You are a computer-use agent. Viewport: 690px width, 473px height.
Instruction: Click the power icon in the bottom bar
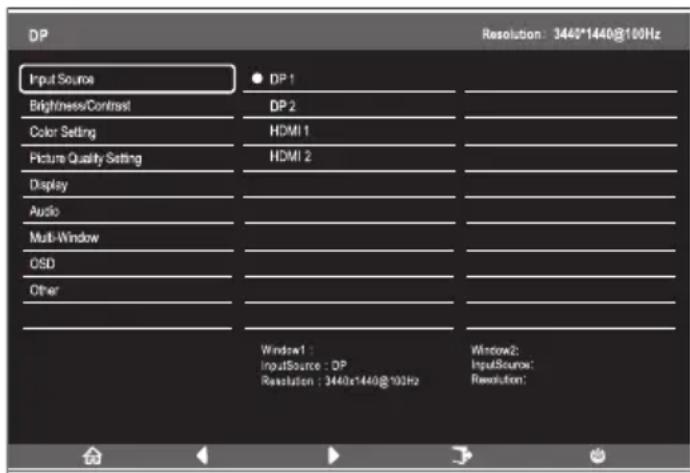coord(597,456)
